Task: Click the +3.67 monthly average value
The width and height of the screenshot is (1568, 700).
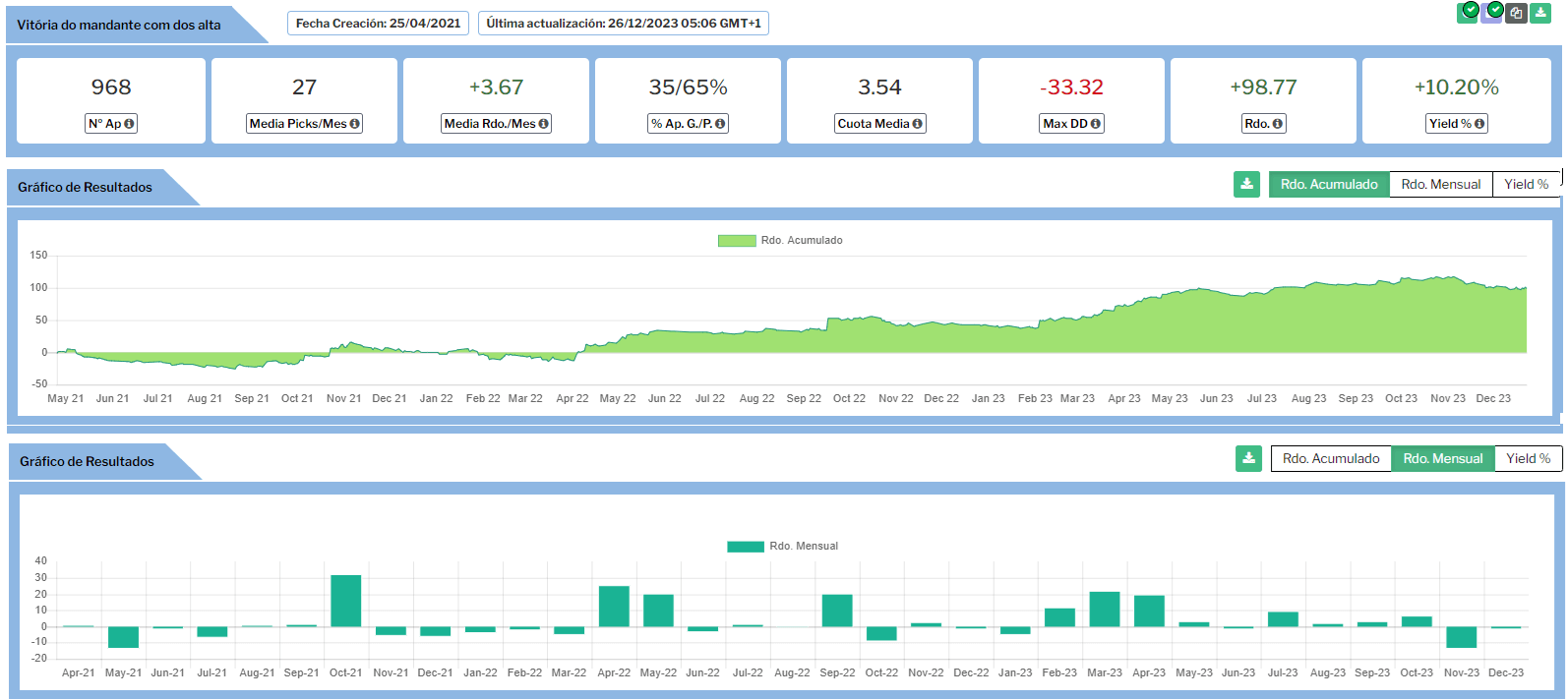Action: pos(497,87)
